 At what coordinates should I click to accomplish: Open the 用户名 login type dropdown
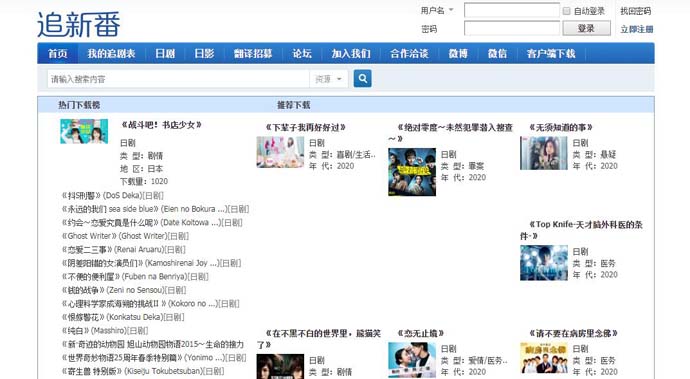coord(437,10)
